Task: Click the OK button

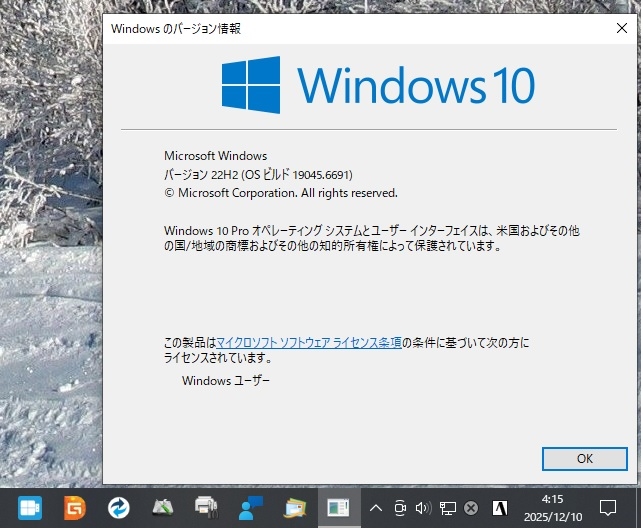Action: point(584,458)
